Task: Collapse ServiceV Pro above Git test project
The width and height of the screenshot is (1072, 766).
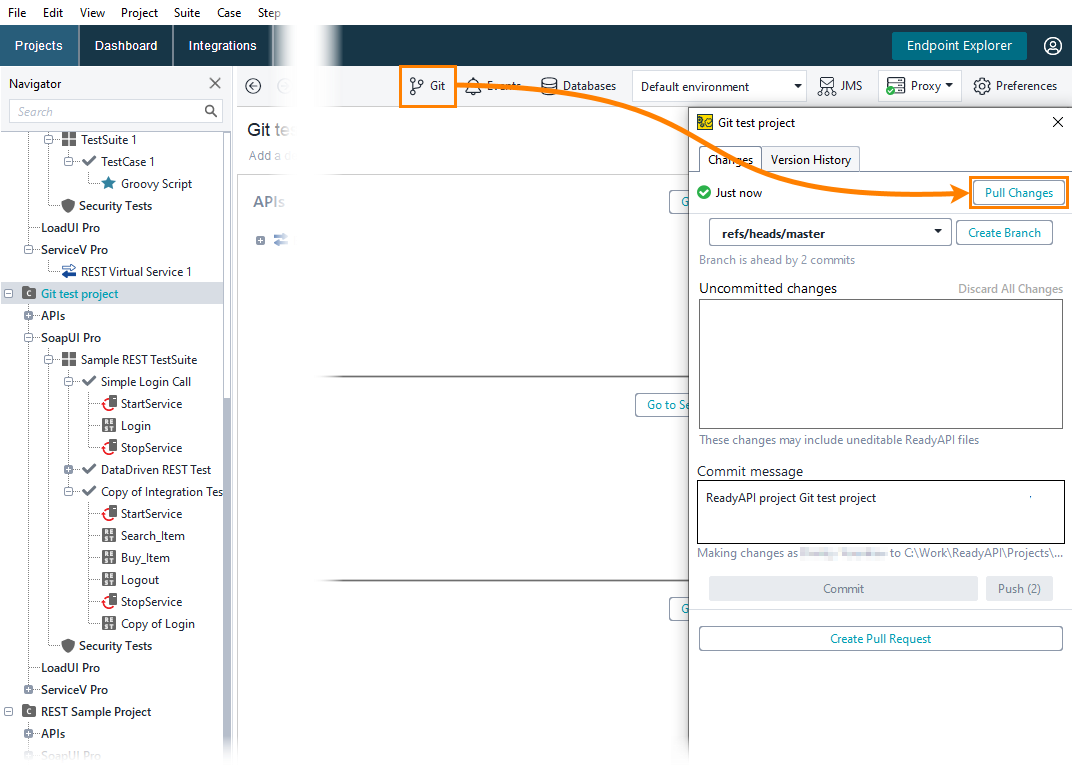Action: 29,250
